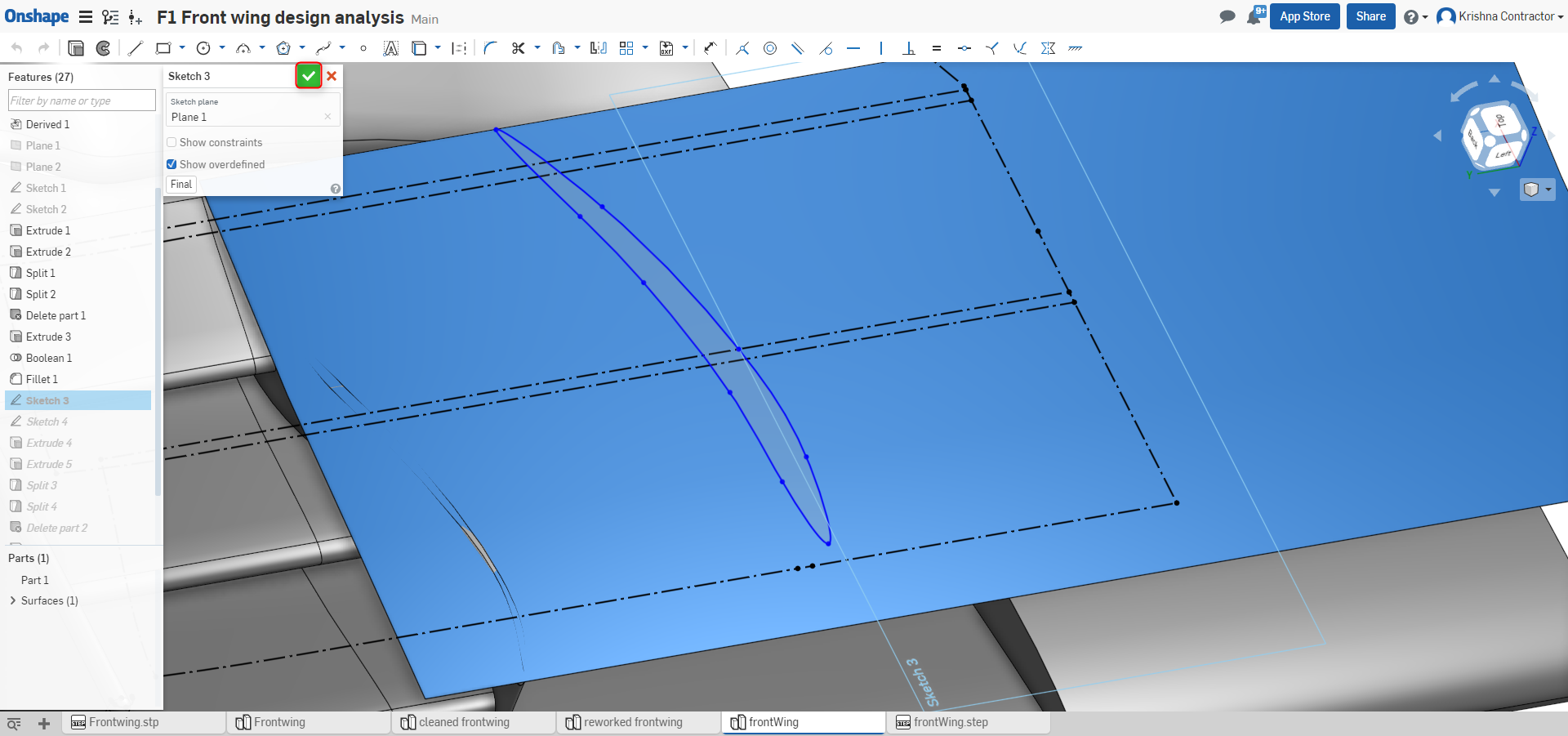Switch to the reworked frontwing tab

(633, 722)
